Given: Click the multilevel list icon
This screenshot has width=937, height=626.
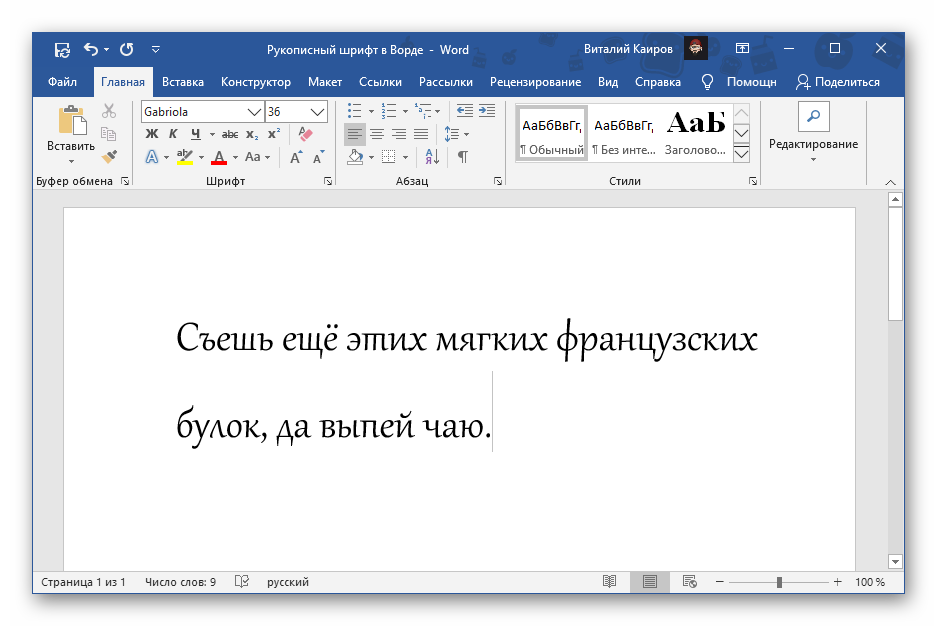Looking at the screenshot, I should pos(423,111).
